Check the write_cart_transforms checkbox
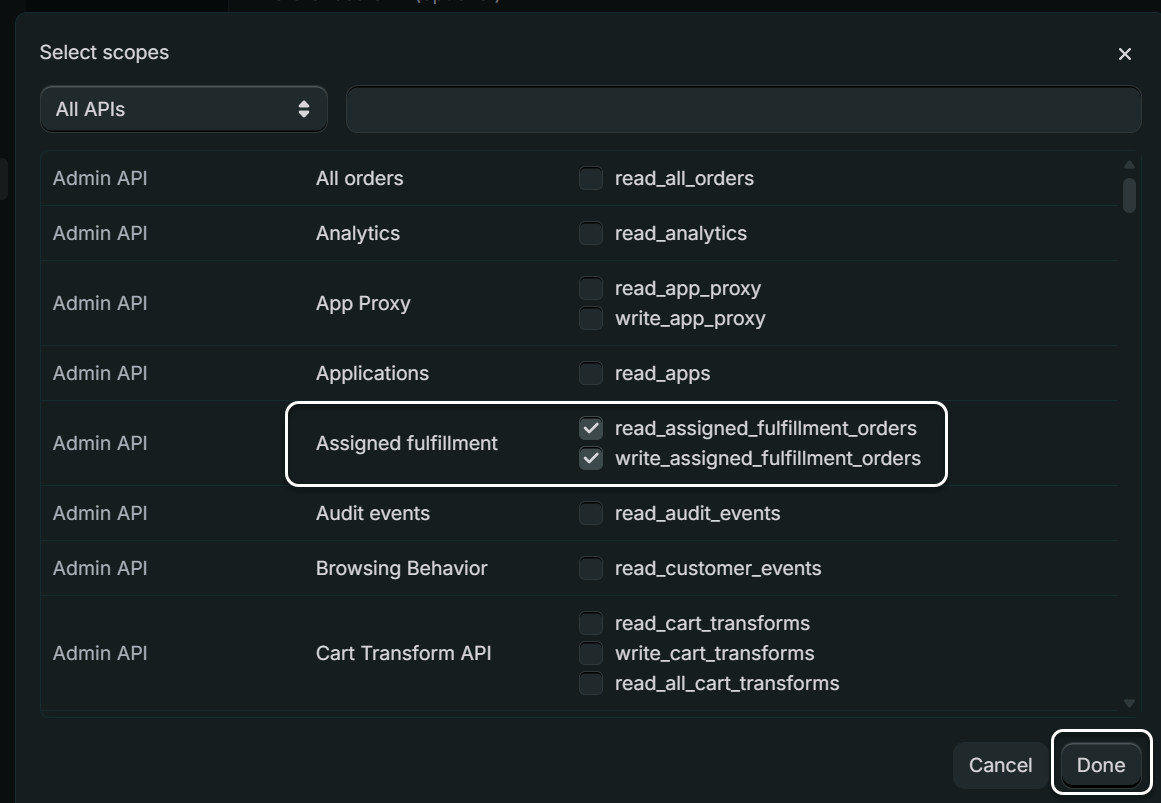 (x=590, y=653)
